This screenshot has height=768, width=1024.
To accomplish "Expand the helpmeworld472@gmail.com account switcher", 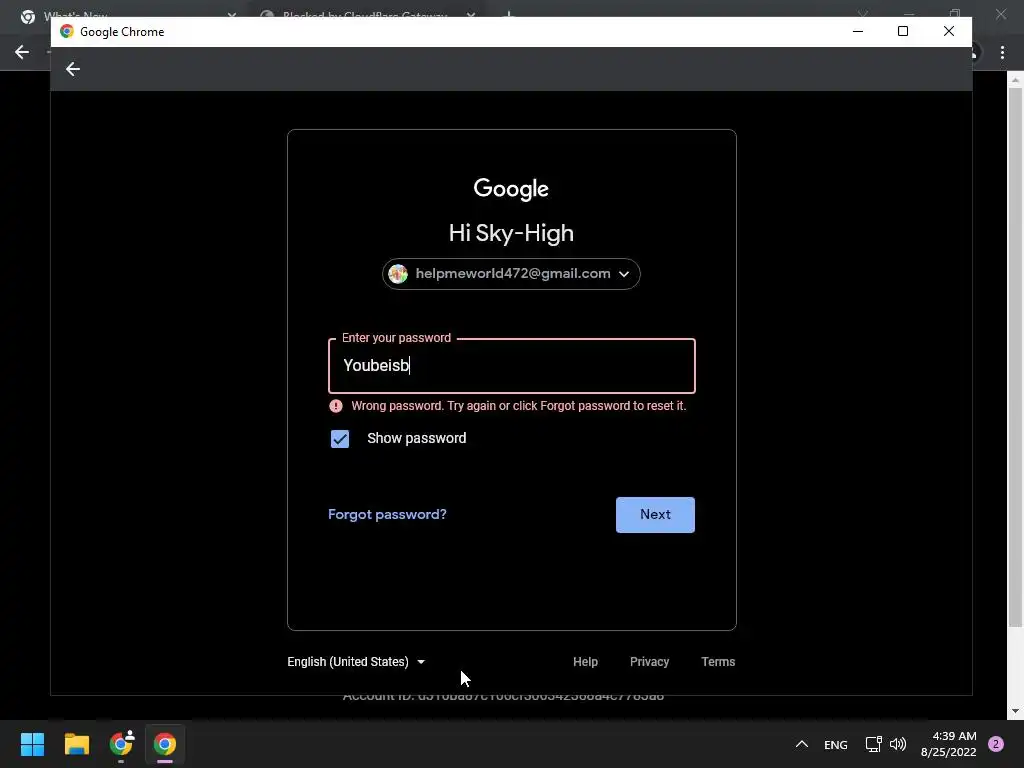I will 511,274.
